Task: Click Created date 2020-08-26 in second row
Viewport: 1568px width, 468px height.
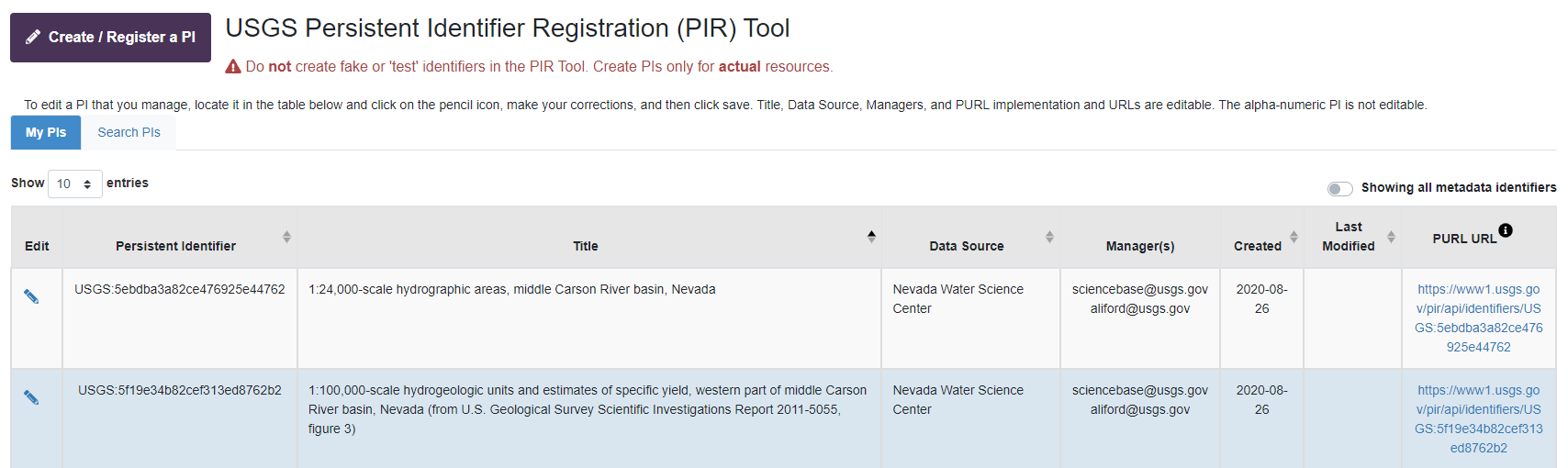Action: click(1262, 400)
